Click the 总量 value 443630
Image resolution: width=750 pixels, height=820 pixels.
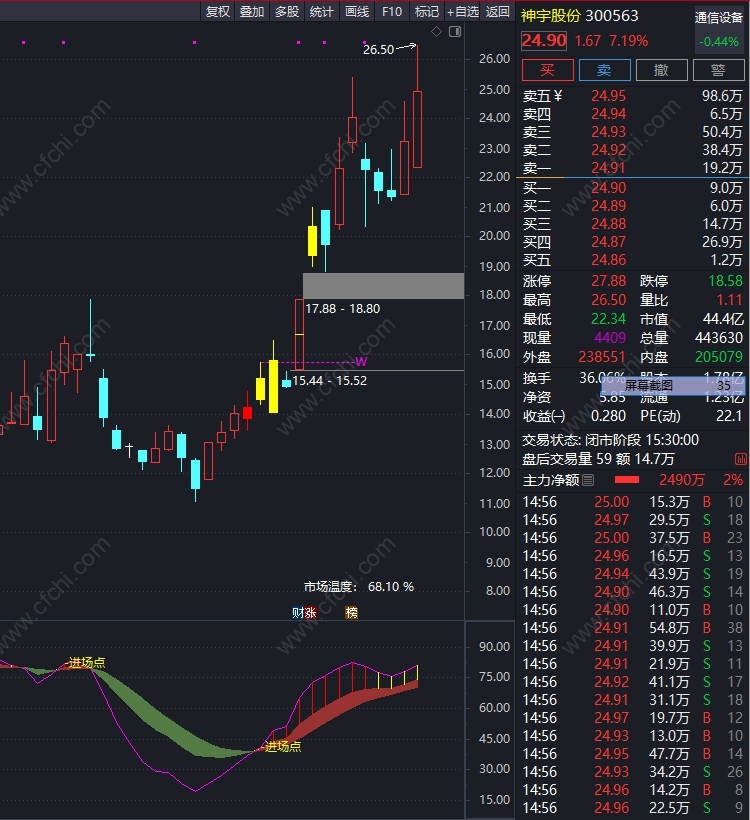tap(719, 338)
